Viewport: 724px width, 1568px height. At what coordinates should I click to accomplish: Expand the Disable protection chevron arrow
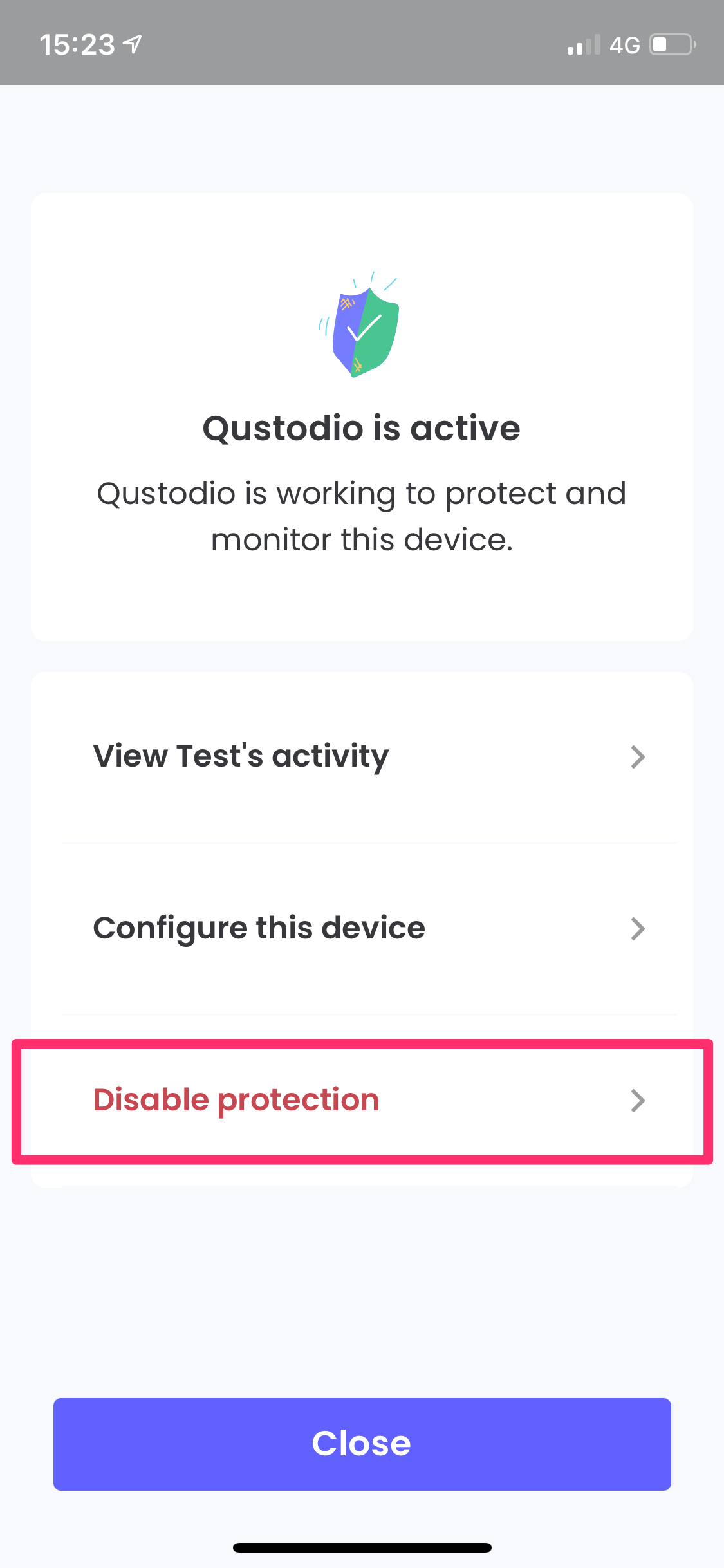[x=637, y=1101]
